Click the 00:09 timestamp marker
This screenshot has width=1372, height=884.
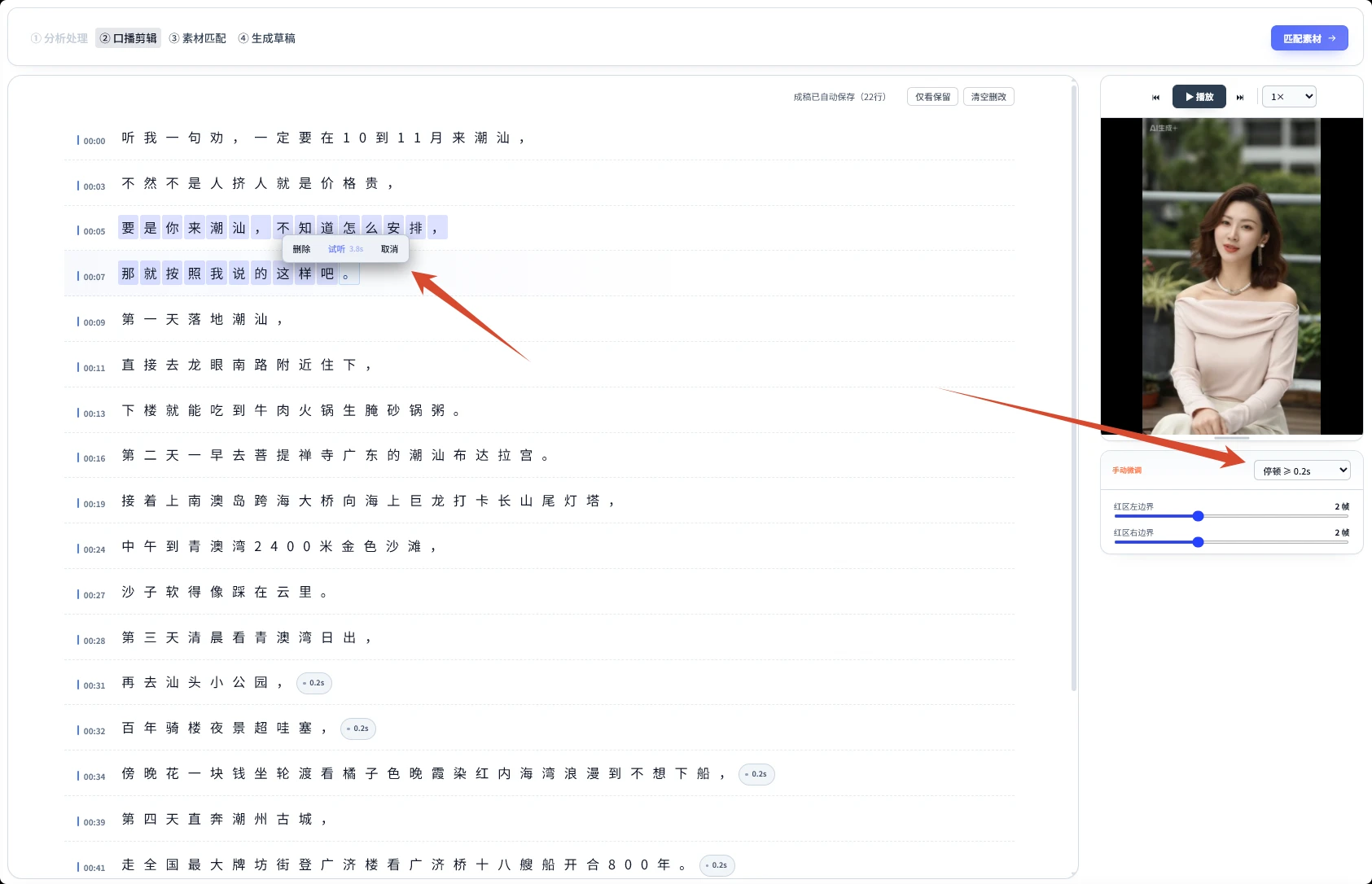point(91,322)
